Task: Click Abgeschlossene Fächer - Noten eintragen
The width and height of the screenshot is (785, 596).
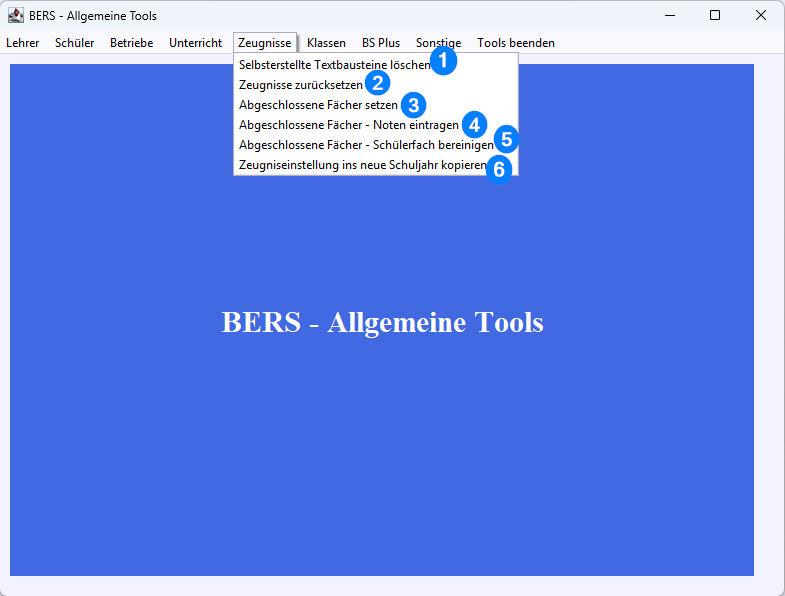Action: coord(348,125)
